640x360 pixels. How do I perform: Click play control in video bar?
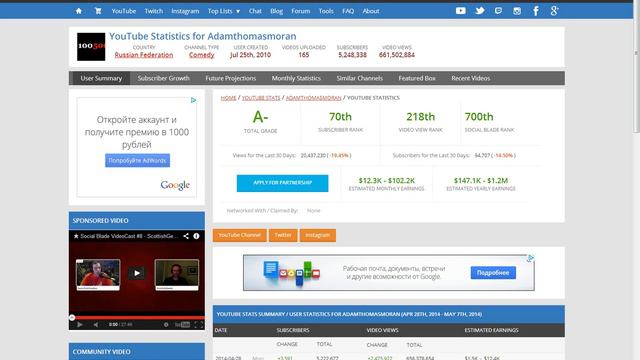tap(80, 324)
